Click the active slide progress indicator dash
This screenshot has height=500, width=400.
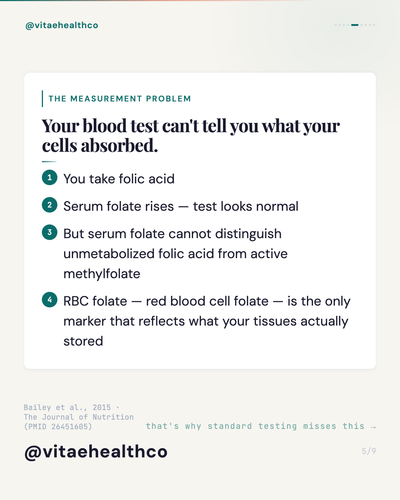click(x=355, y=25)
